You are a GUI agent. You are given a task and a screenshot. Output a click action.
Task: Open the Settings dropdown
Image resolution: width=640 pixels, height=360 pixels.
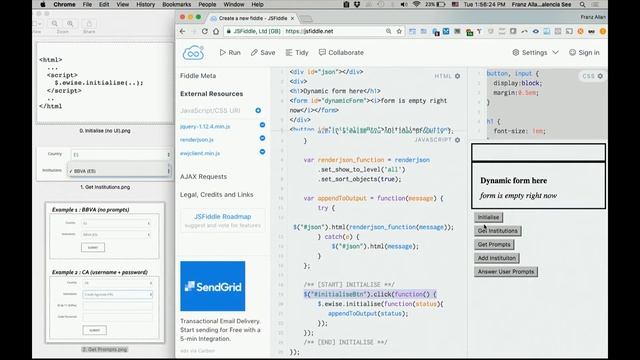pyautogui.click(x=536, y=53)
